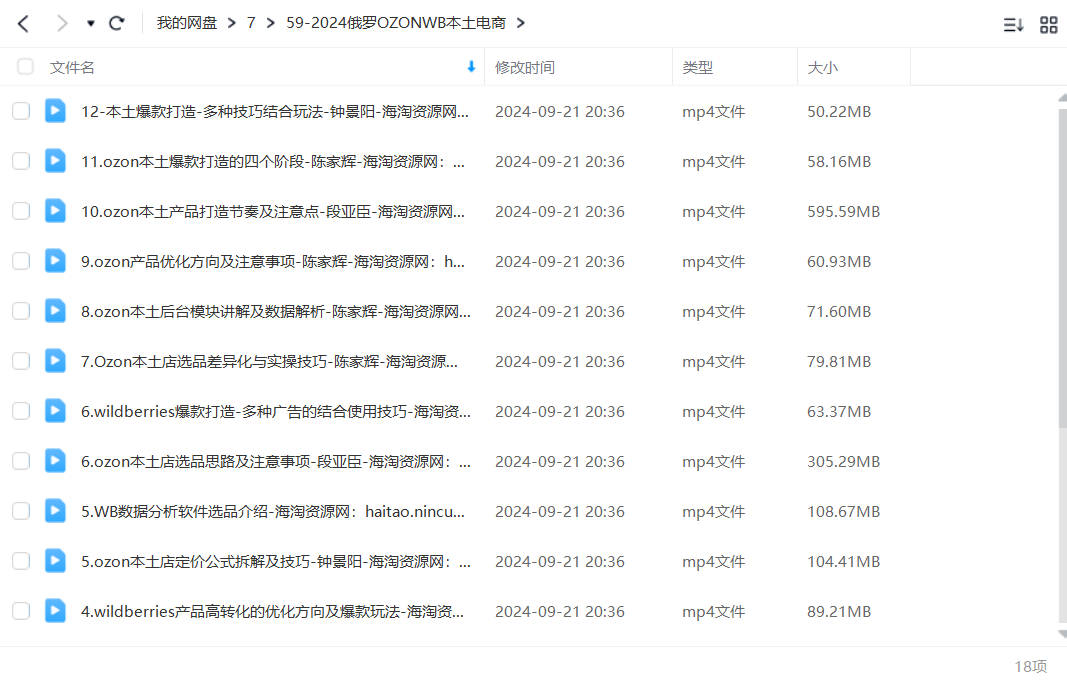Click video icon of 8.ozon本土后台模块讲解

pos(55,311)
